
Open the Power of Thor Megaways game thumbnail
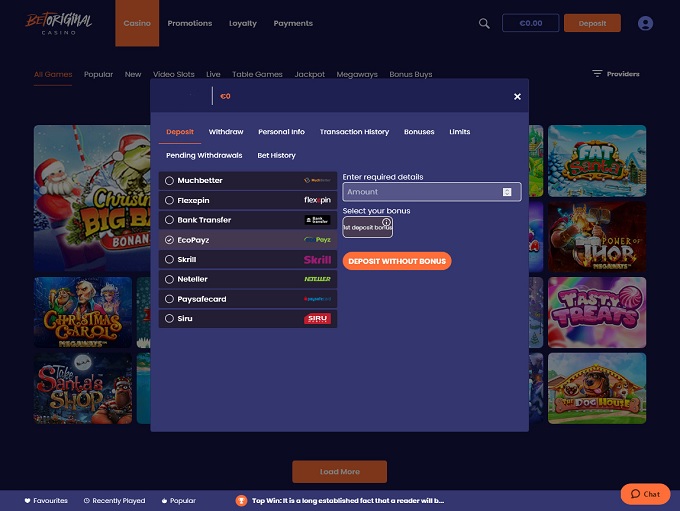(x=596, y=237)
